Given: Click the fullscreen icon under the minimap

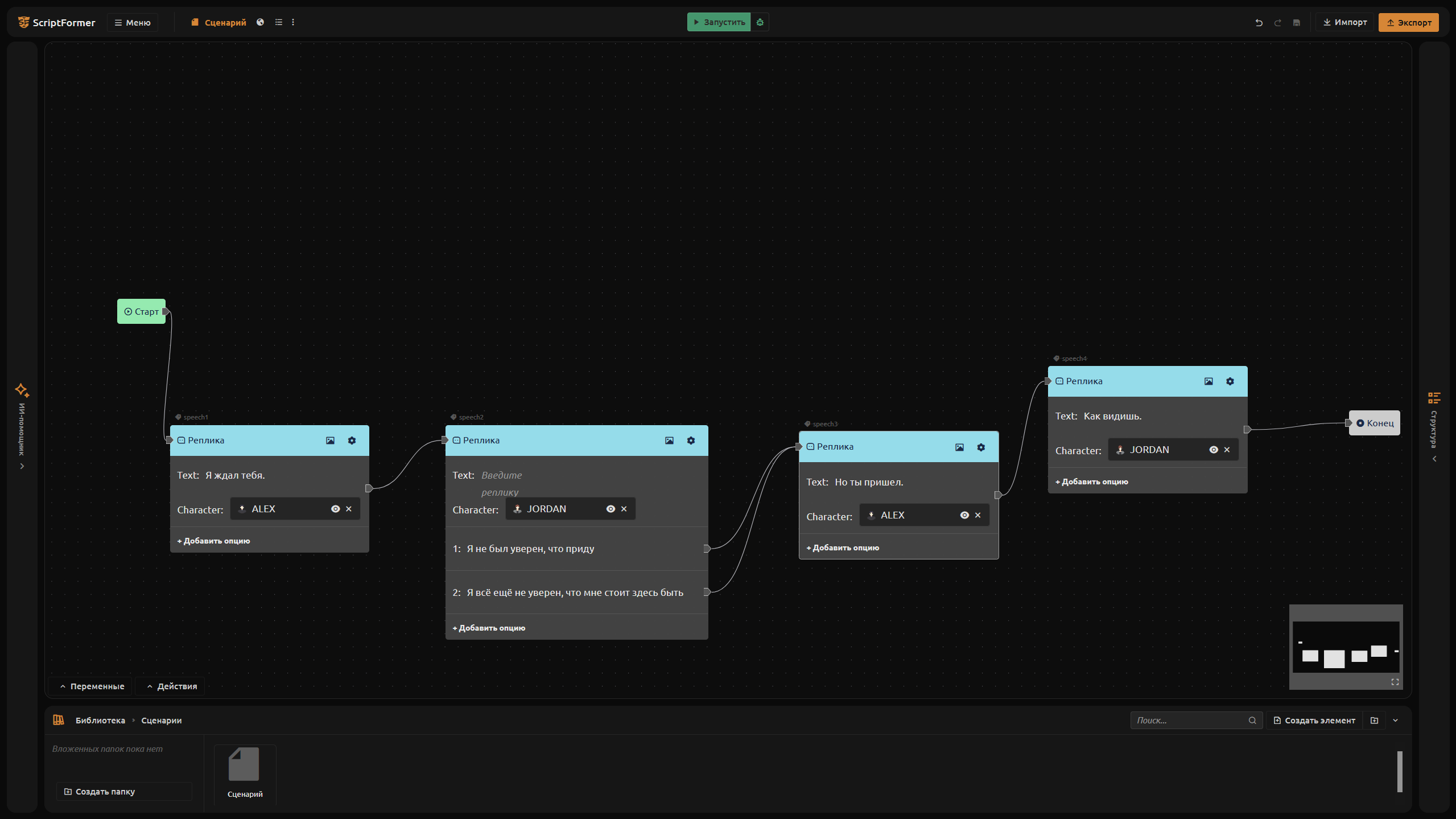Looking at the screenshot, I should pyautogui.click(x=1395, y=682).
